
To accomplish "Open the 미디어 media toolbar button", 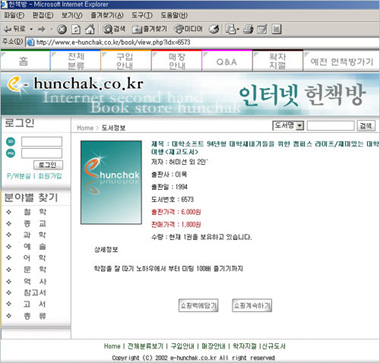I will 188,29.
